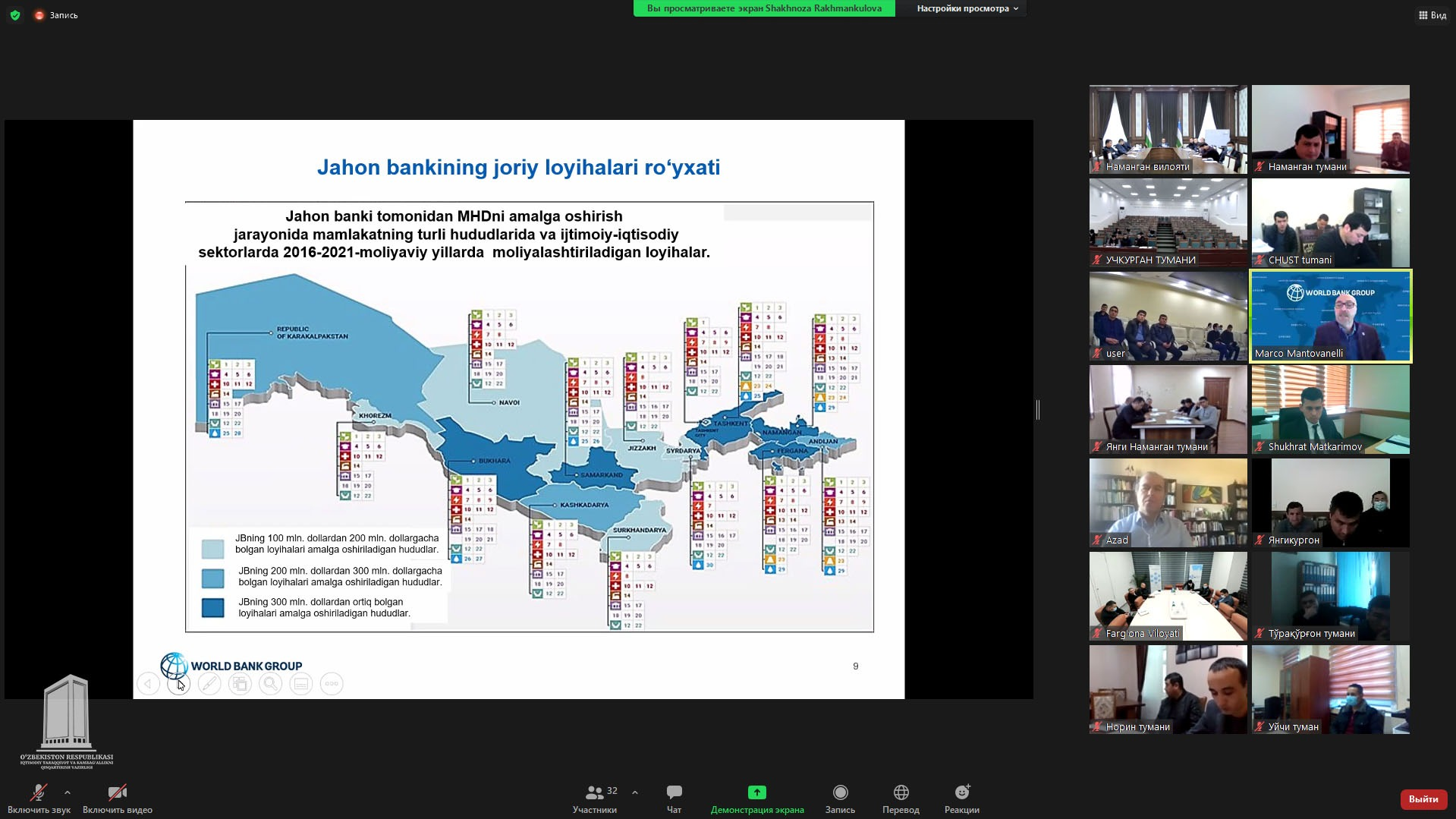This screenshot has width=1456, height=819.
Task: Select the "УЧКУРГАН ТУМАНИ" video thumbnail
Action: [1168, 222]
